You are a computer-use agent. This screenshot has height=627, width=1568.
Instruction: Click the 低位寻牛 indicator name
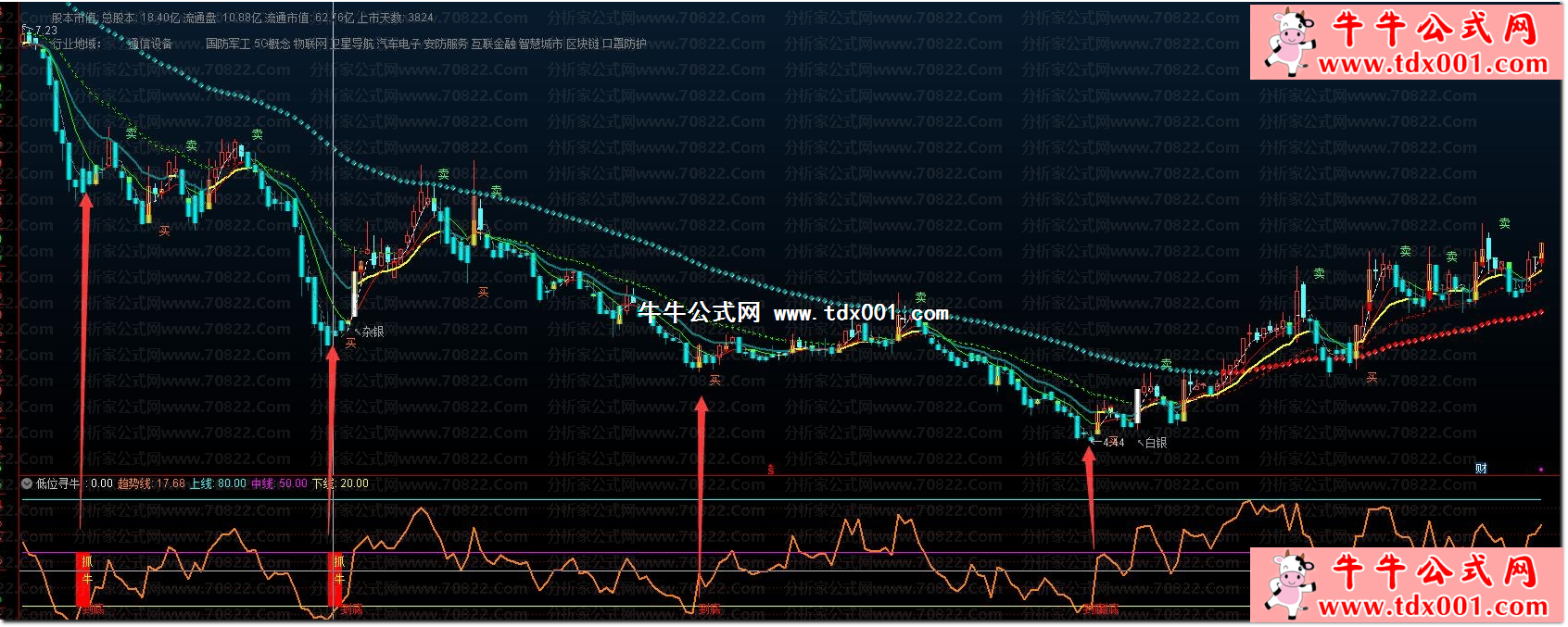coord(57,483)
